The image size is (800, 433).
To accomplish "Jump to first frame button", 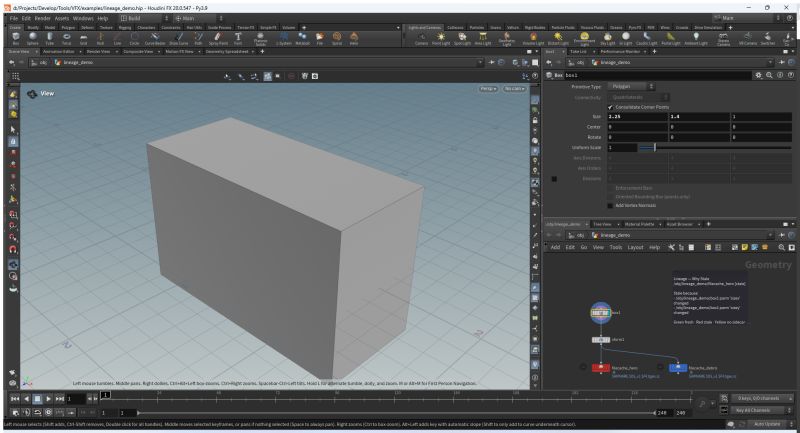I will pyautogui.click(x=15, y=399).
